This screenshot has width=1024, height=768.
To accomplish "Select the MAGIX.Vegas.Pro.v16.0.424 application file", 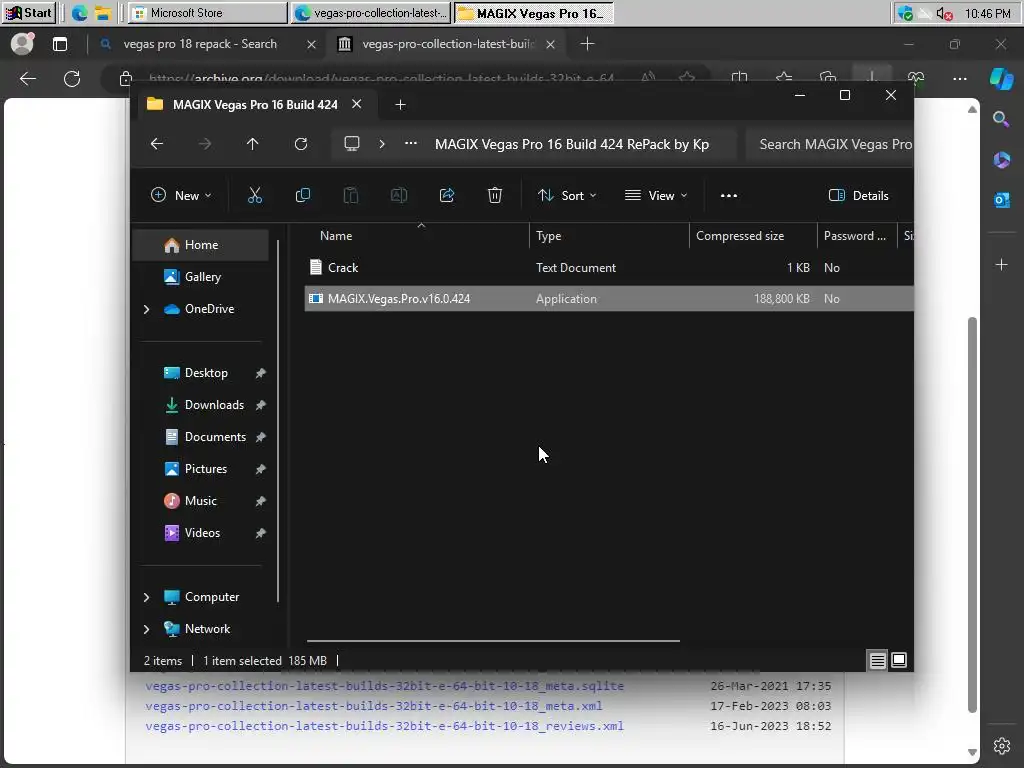I will [609, 298].
